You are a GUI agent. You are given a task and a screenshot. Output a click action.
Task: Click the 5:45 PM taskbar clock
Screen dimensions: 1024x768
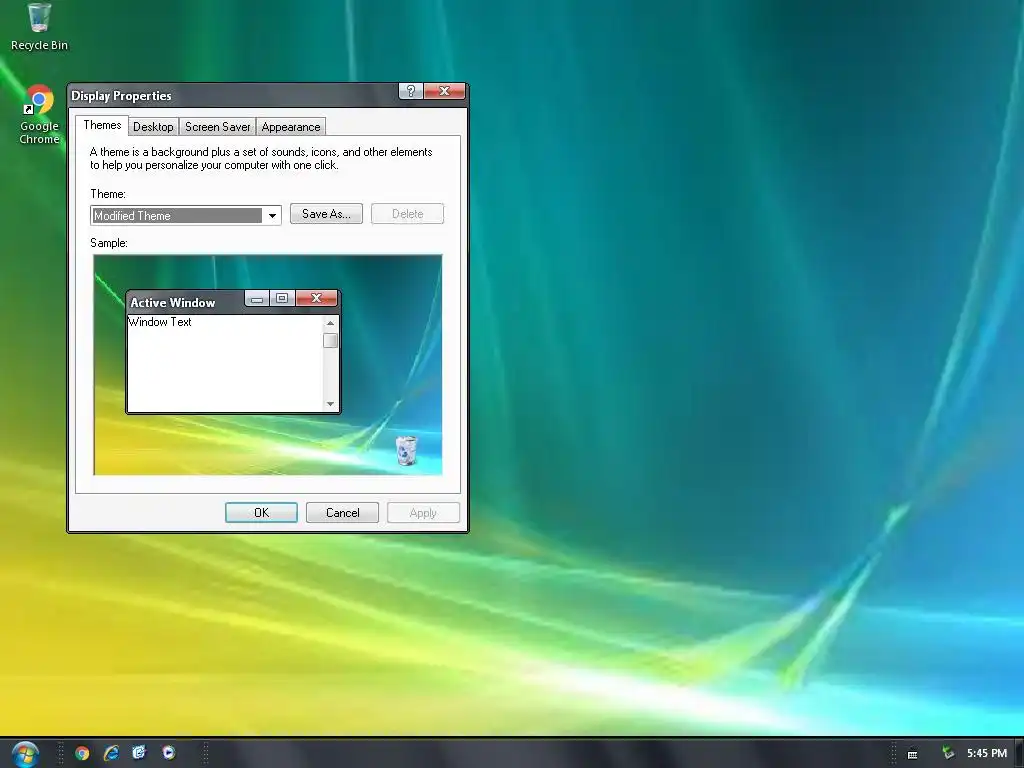tap(987, 753)
